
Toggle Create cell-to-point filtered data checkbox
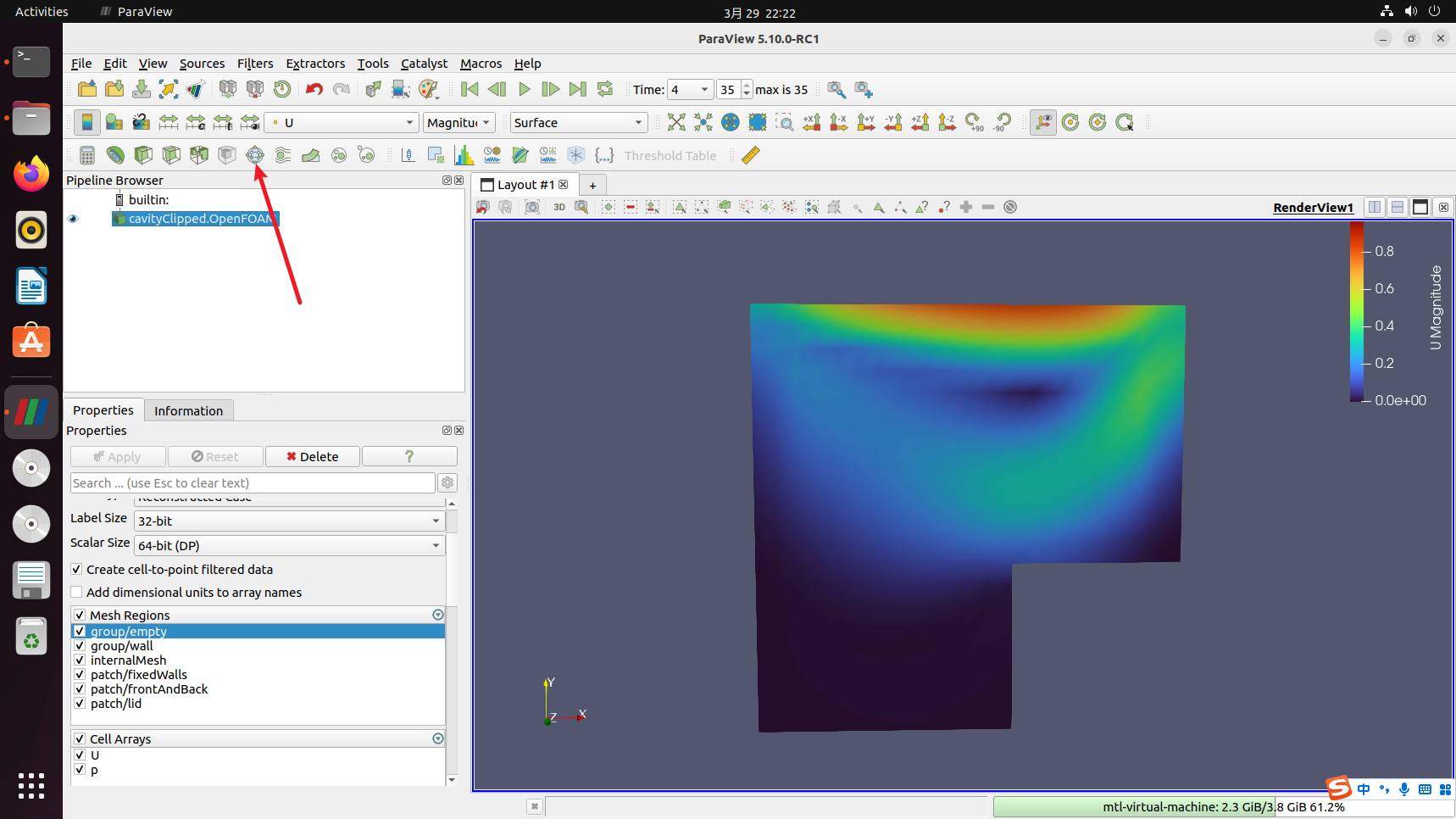tap(76, 570)
